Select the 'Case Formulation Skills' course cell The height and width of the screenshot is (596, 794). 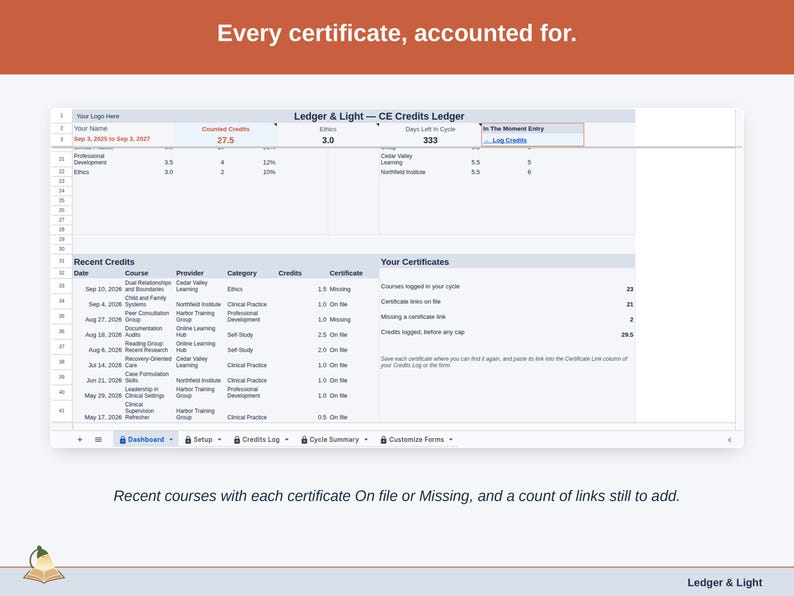tap(147, 377)
